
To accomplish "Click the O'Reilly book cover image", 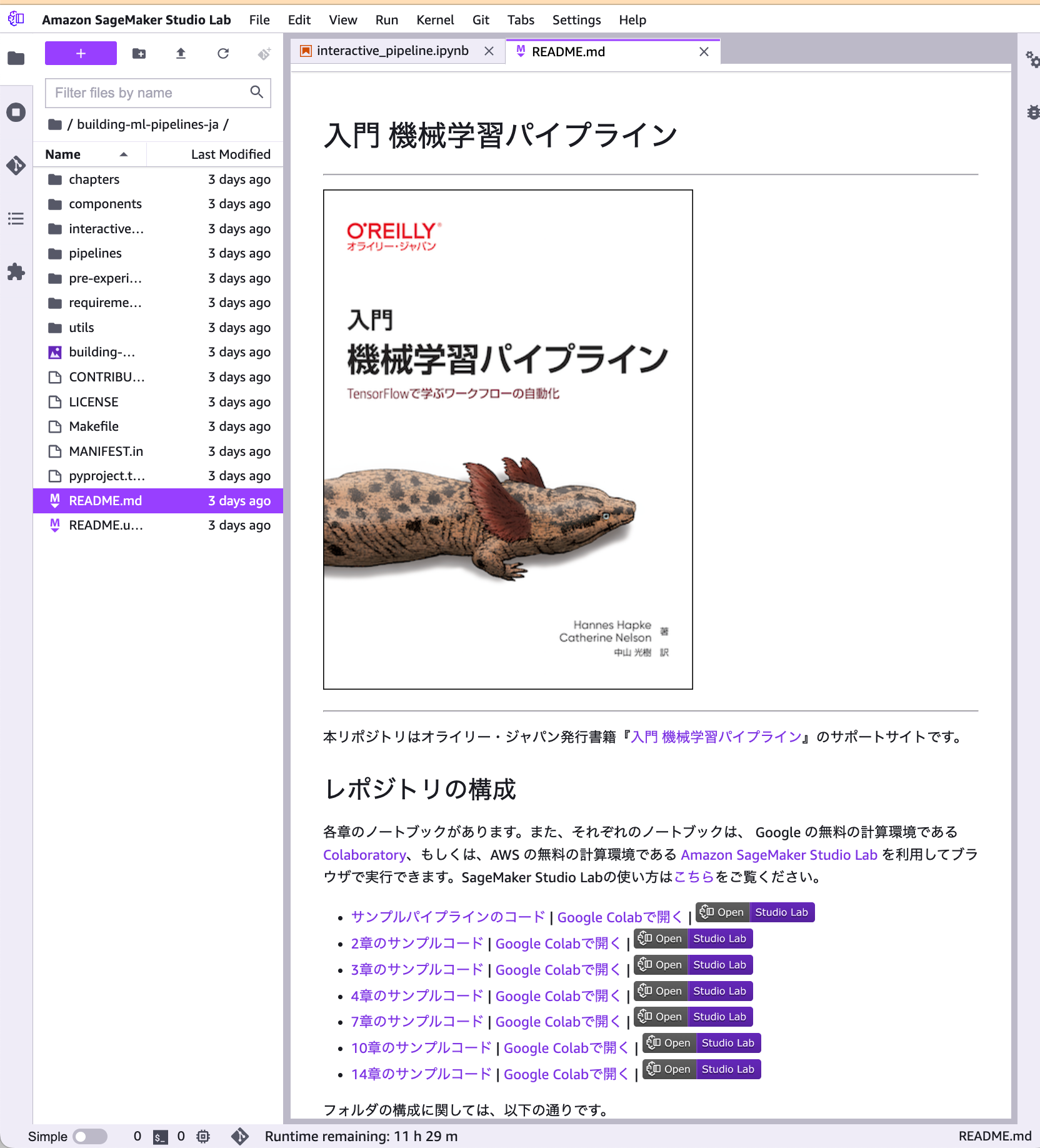I will point(508,440).
